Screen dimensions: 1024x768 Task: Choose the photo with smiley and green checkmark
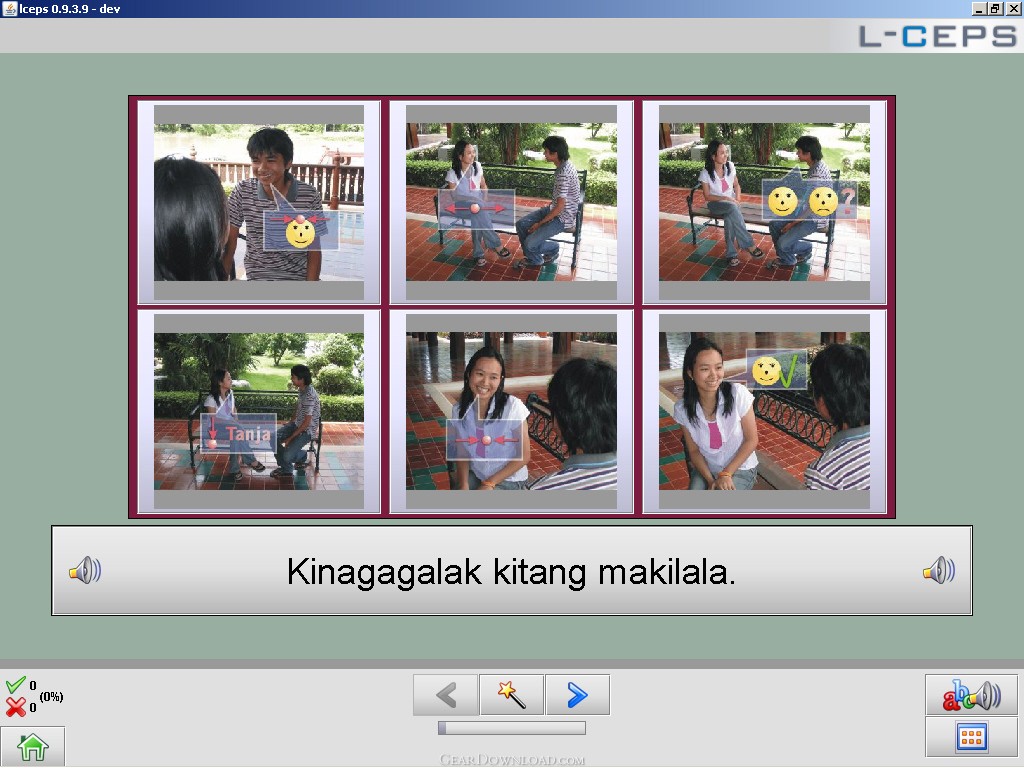click(x=764, y=411)
